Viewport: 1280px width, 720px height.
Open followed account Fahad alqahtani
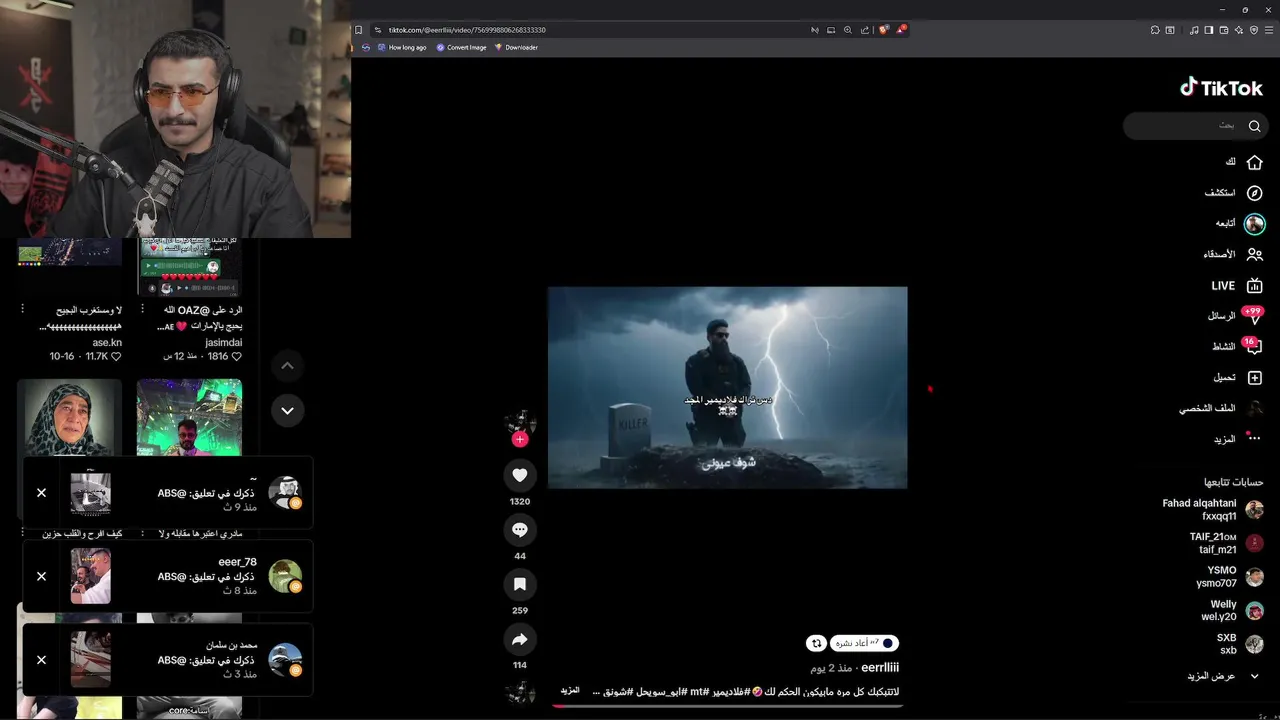[1213, 510]
